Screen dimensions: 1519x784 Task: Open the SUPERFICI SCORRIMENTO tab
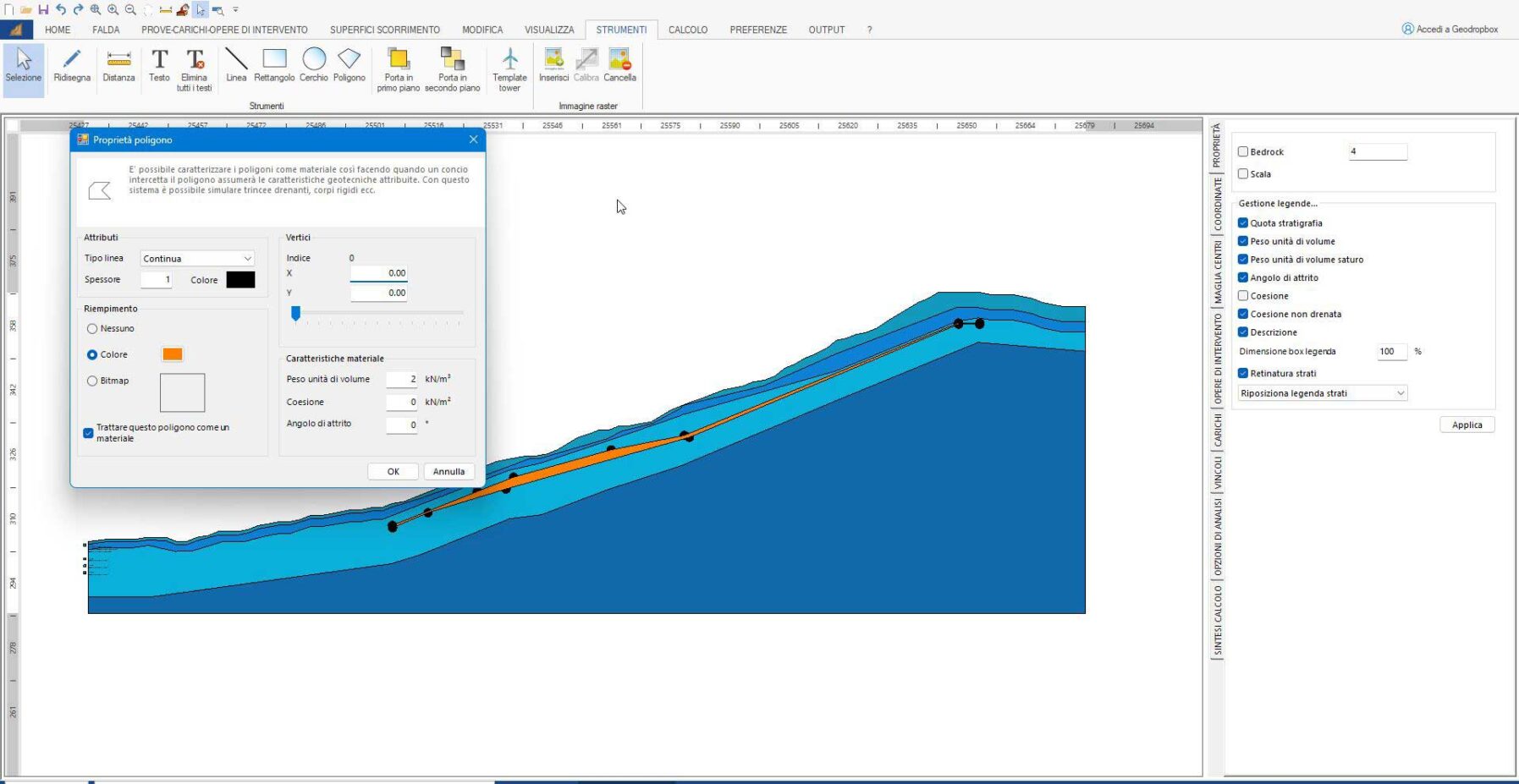[x=385, y=30]
